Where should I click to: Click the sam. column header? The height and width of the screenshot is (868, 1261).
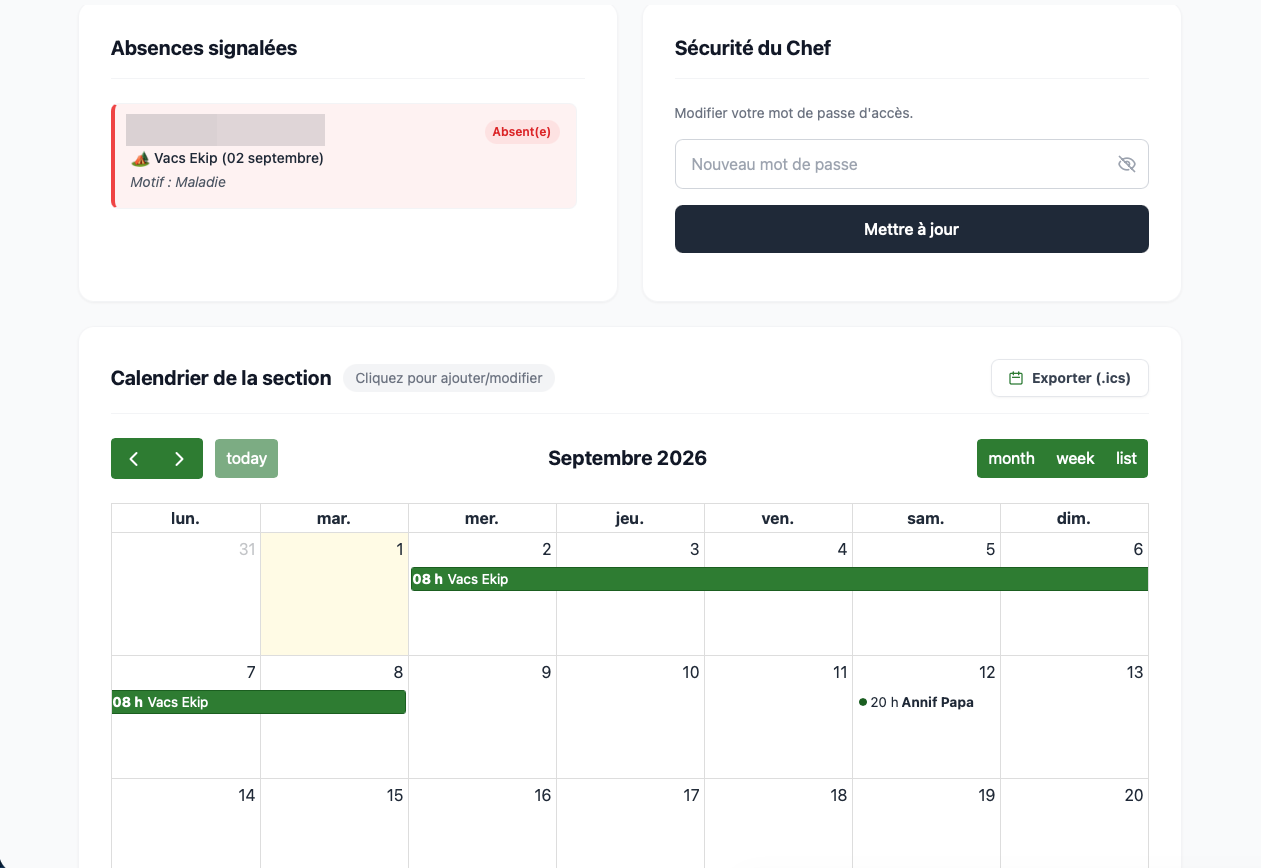pos(926,518)
